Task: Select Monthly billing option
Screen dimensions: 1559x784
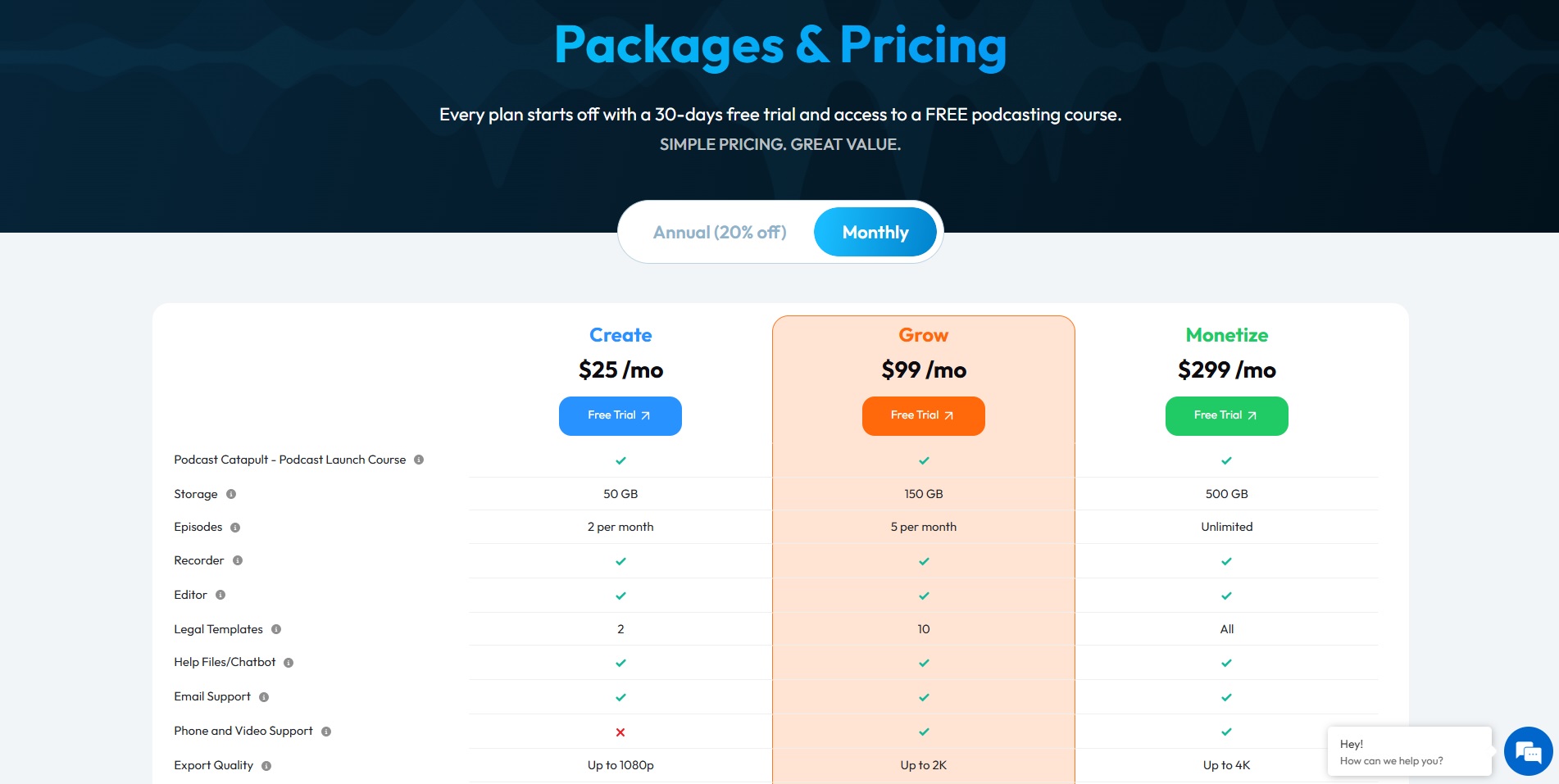Action: pyautogui.click(x=875, y=233)
